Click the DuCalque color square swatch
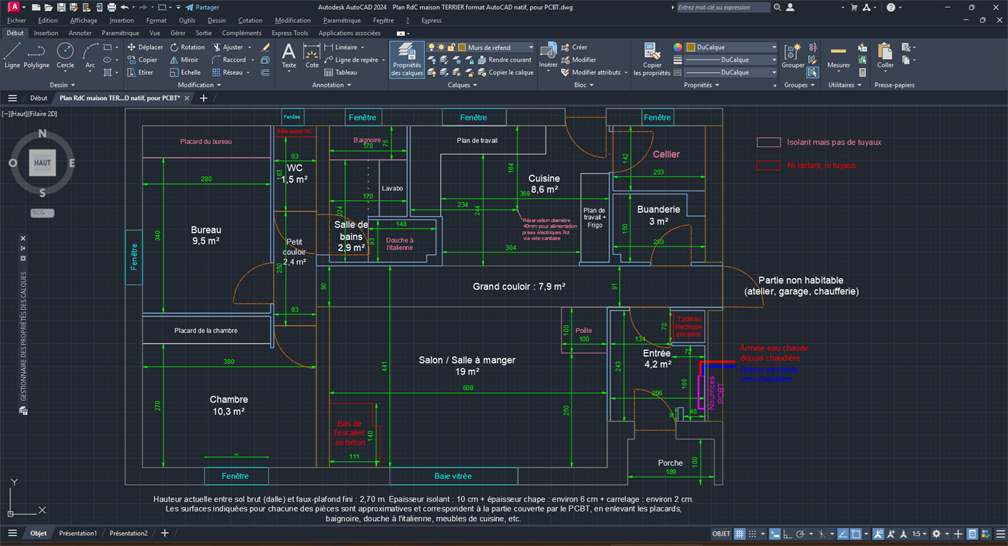Screen dimensions: 1008x546 point(691,47)
